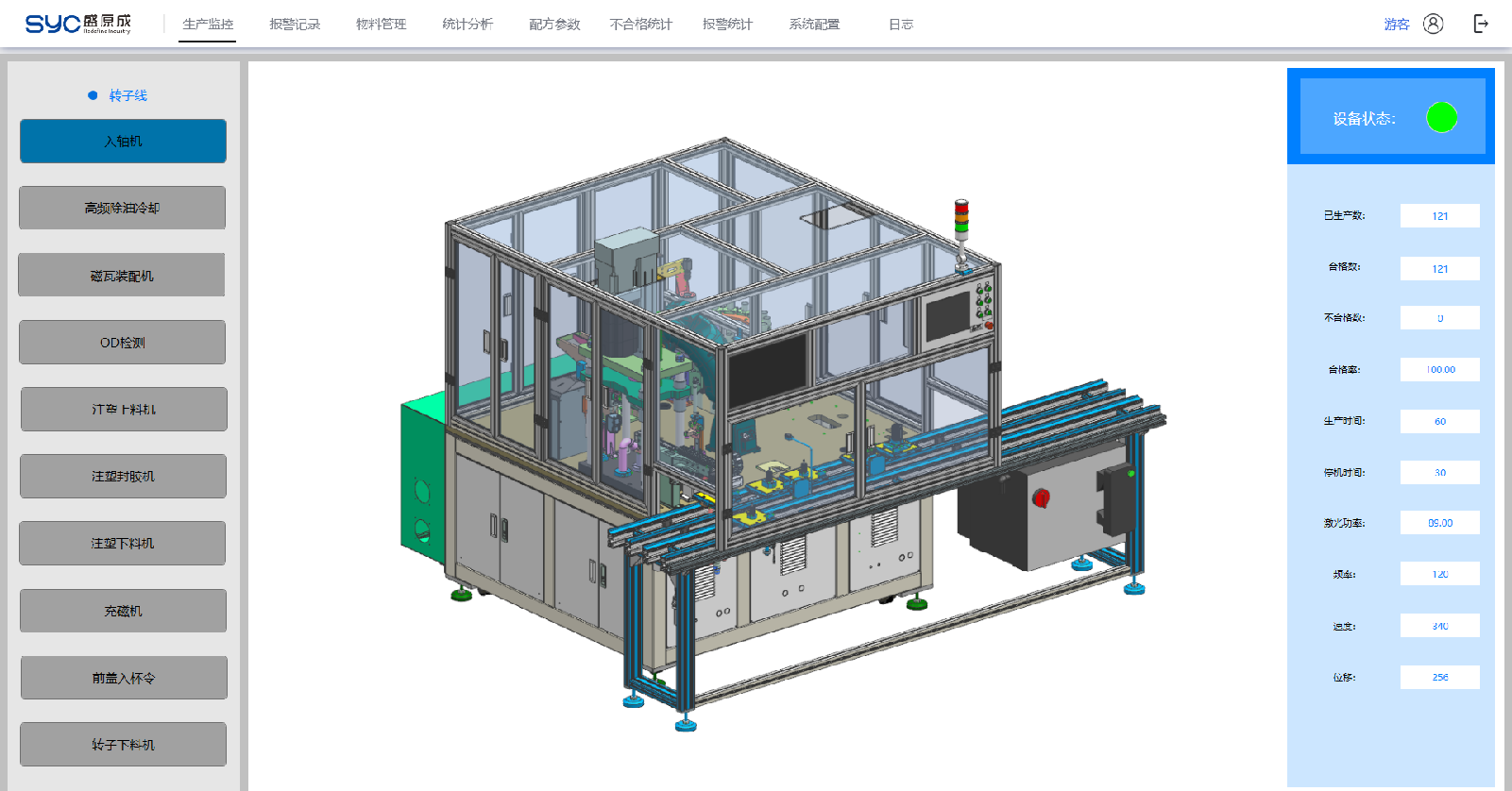Viewport: 1512px width, 791px height.
Task: Click the red emergency stop knob on gray box
Action: coord(1041,496)
